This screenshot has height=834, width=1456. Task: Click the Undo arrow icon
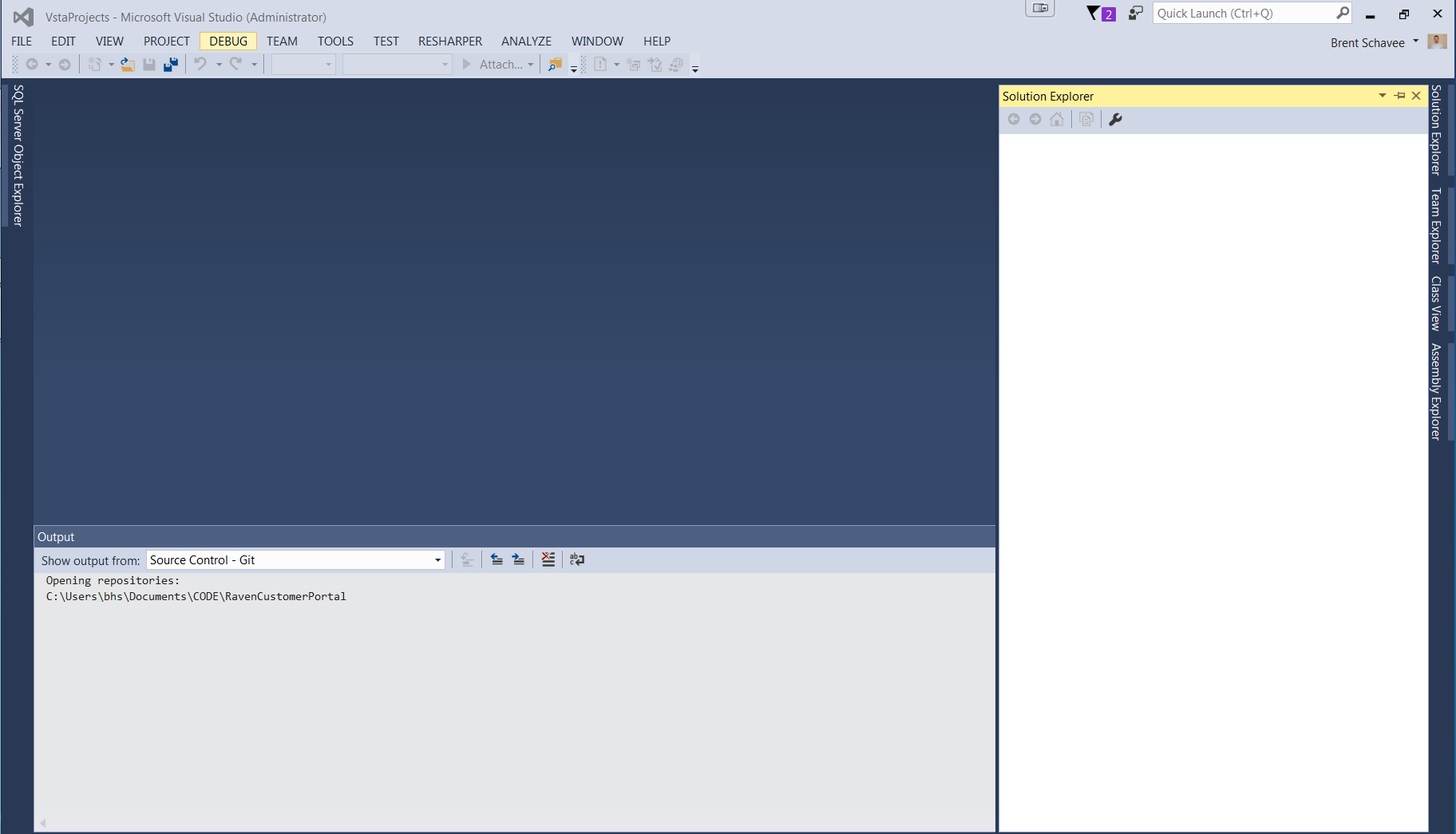(200, 65)
